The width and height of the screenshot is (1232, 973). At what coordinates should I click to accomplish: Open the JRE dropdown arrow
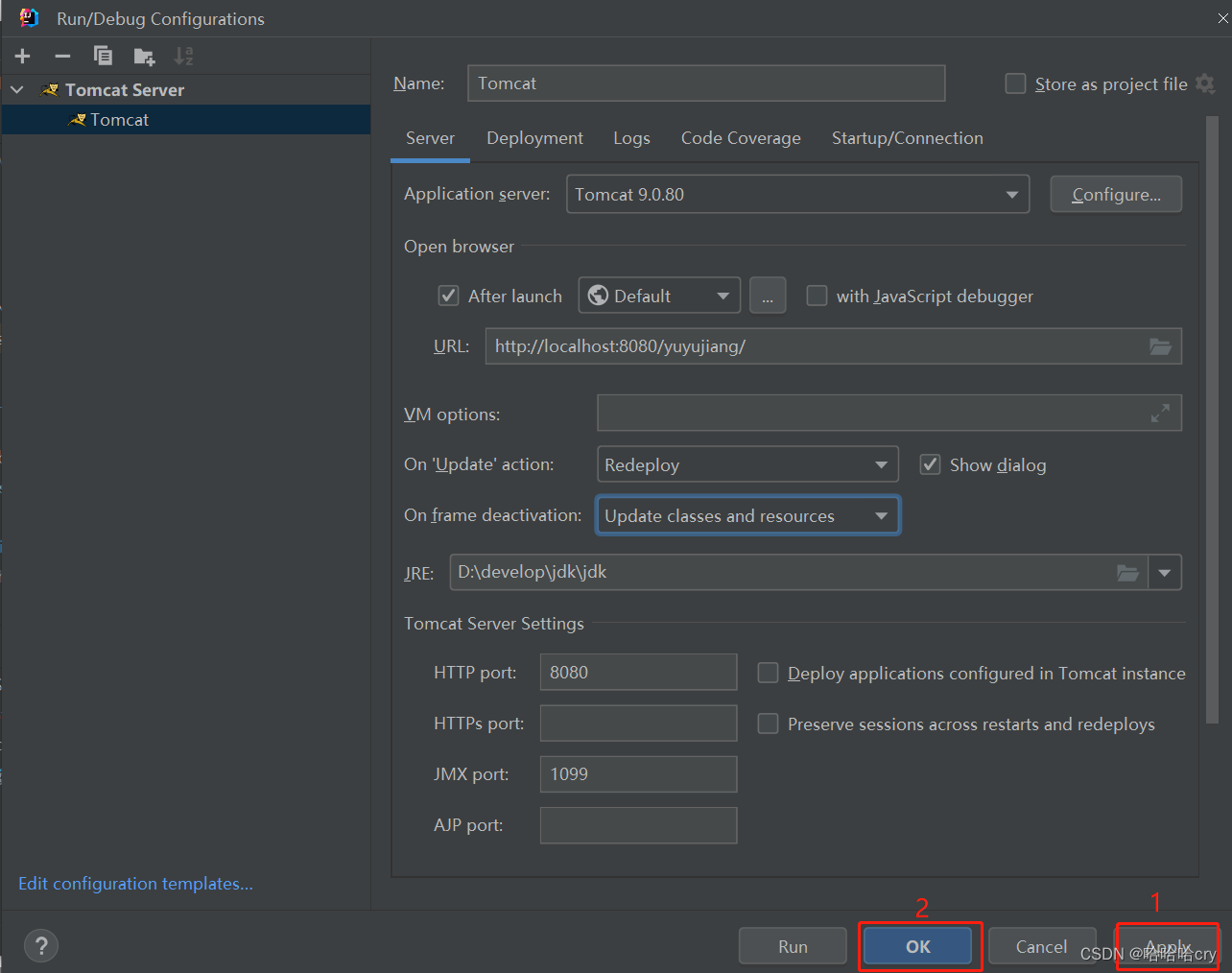[x=1164, y=573]
